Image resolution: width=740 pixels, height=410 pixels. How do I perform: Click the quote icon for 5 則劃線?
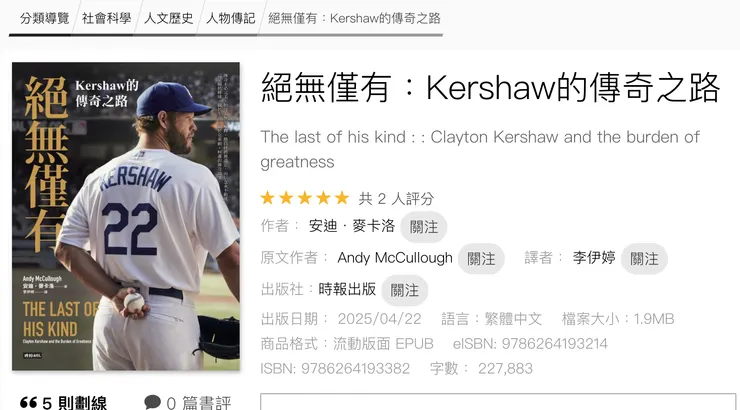28,402
